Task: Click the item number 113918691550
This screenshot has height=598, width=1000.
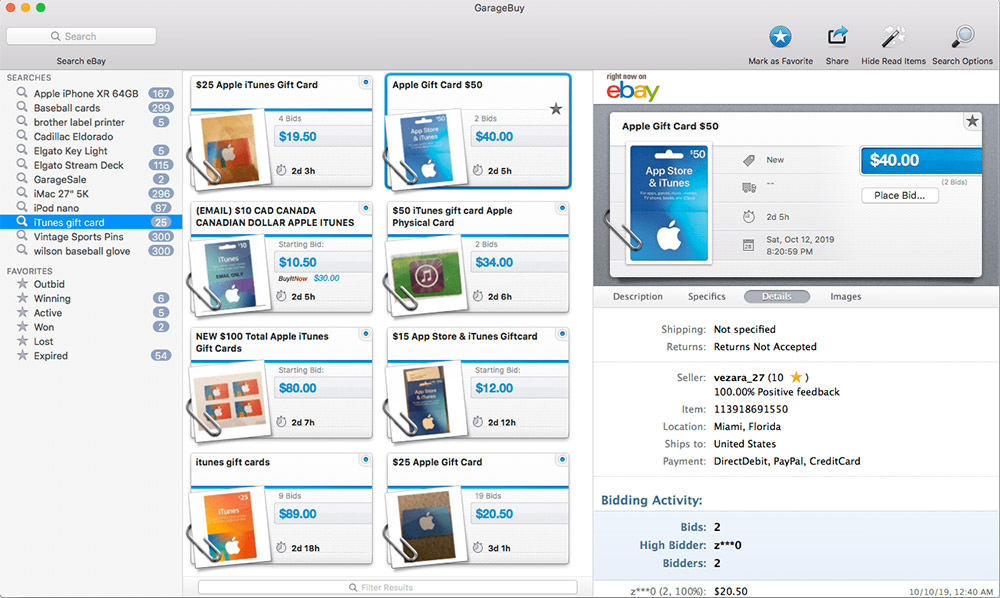Action: (x=751, y=409)
